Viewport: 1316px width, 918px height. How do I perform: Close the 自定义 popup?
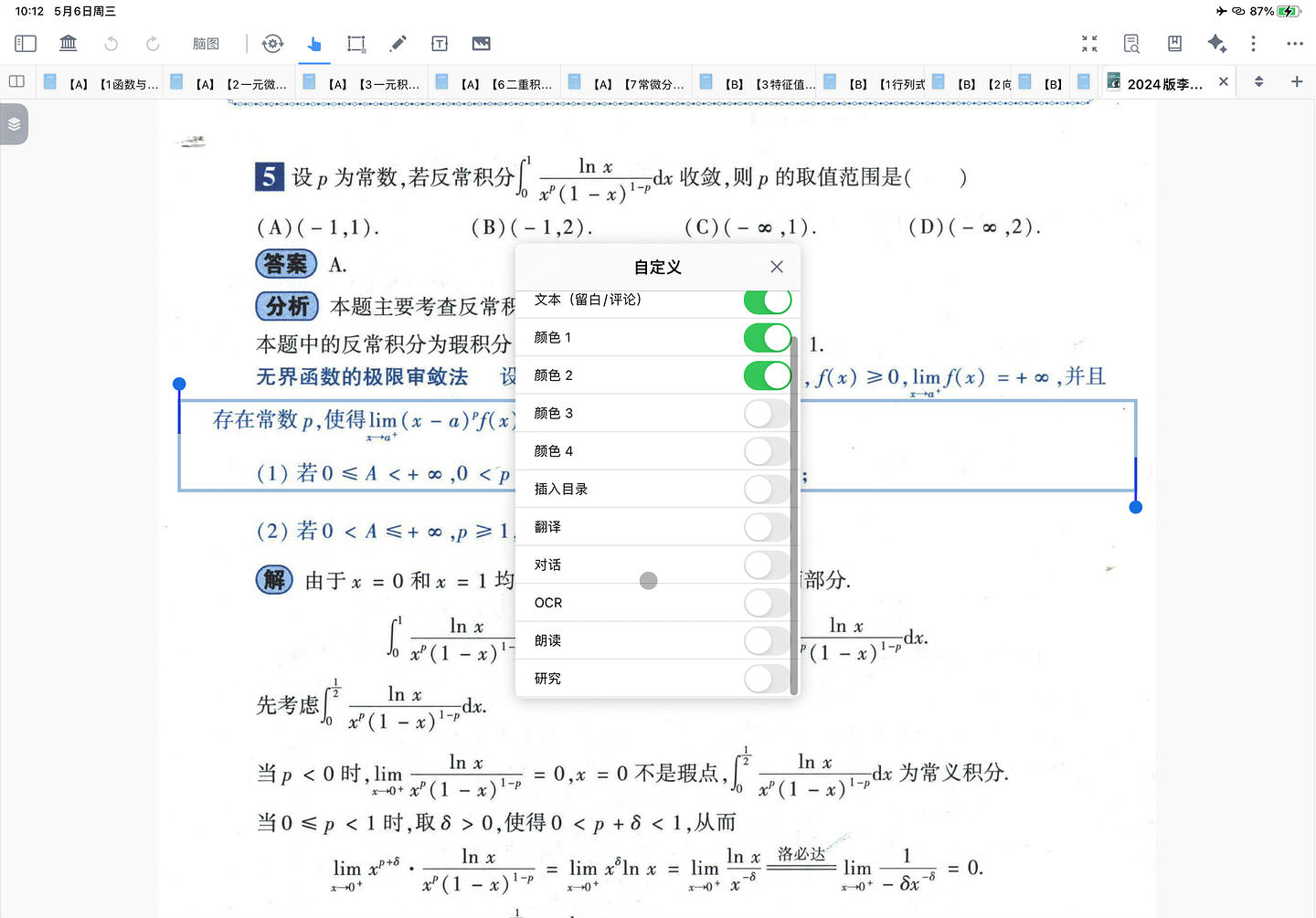coord(777,267)
